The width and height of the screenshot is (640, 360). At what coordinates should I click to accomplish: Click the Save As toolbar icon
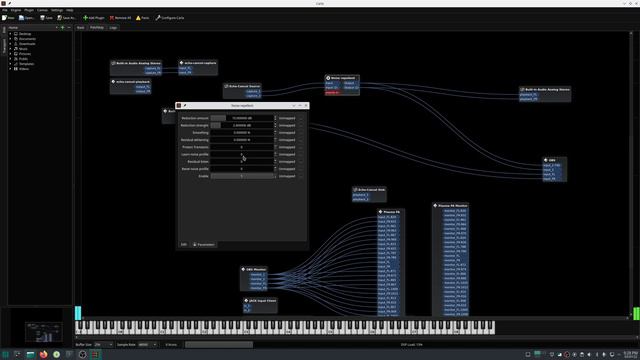click(60, 18)
